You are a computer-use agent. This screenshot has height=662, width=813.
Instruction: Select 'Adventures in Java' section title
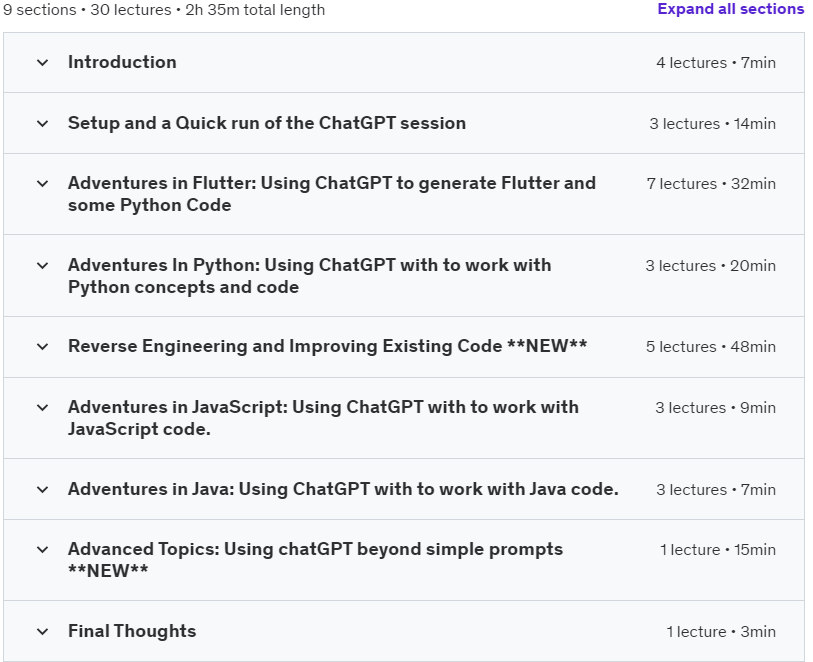pos(343,489)
